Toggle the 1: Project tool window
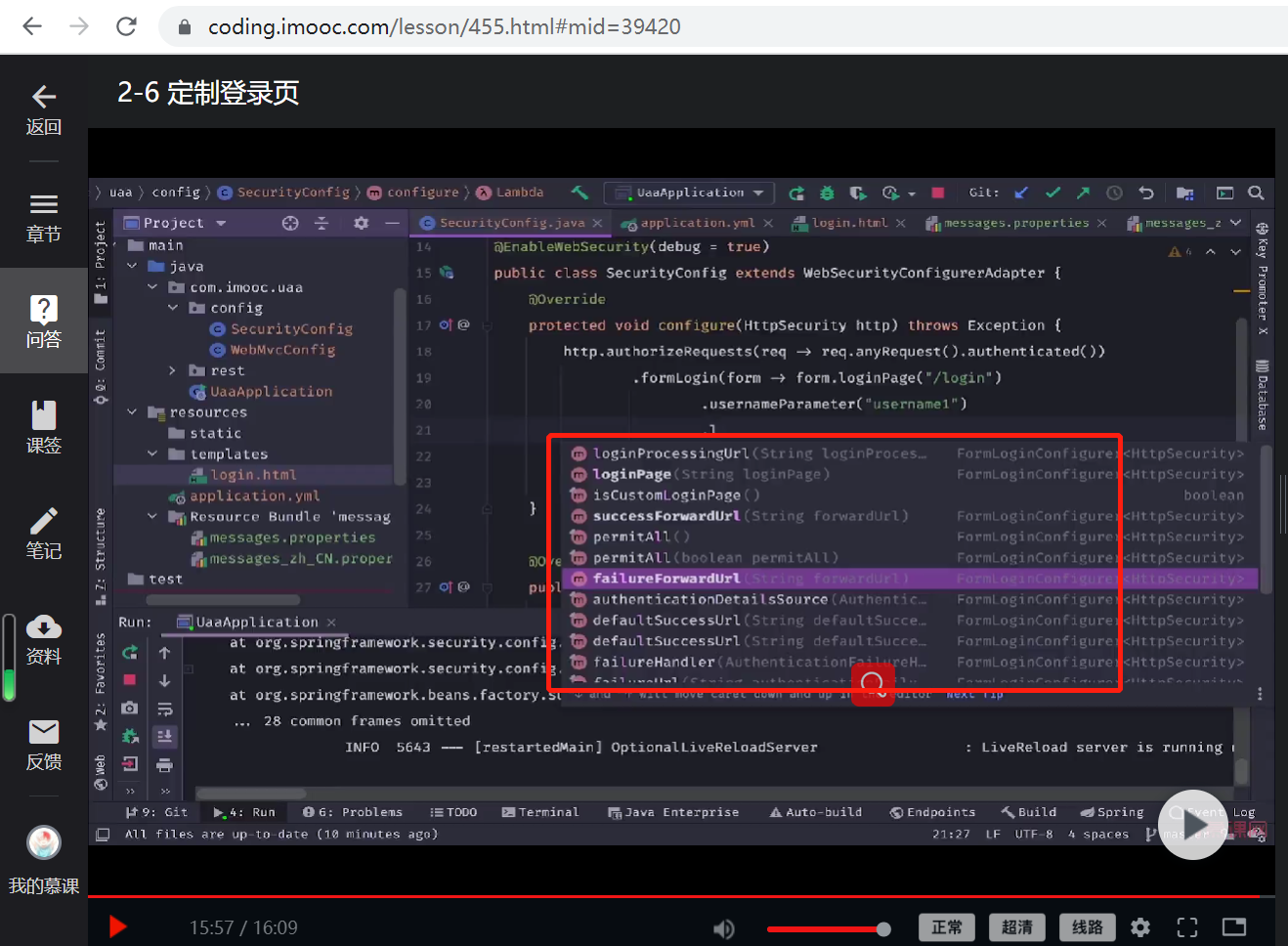This screenshot has height=946, width=1288. coord(101,262)
